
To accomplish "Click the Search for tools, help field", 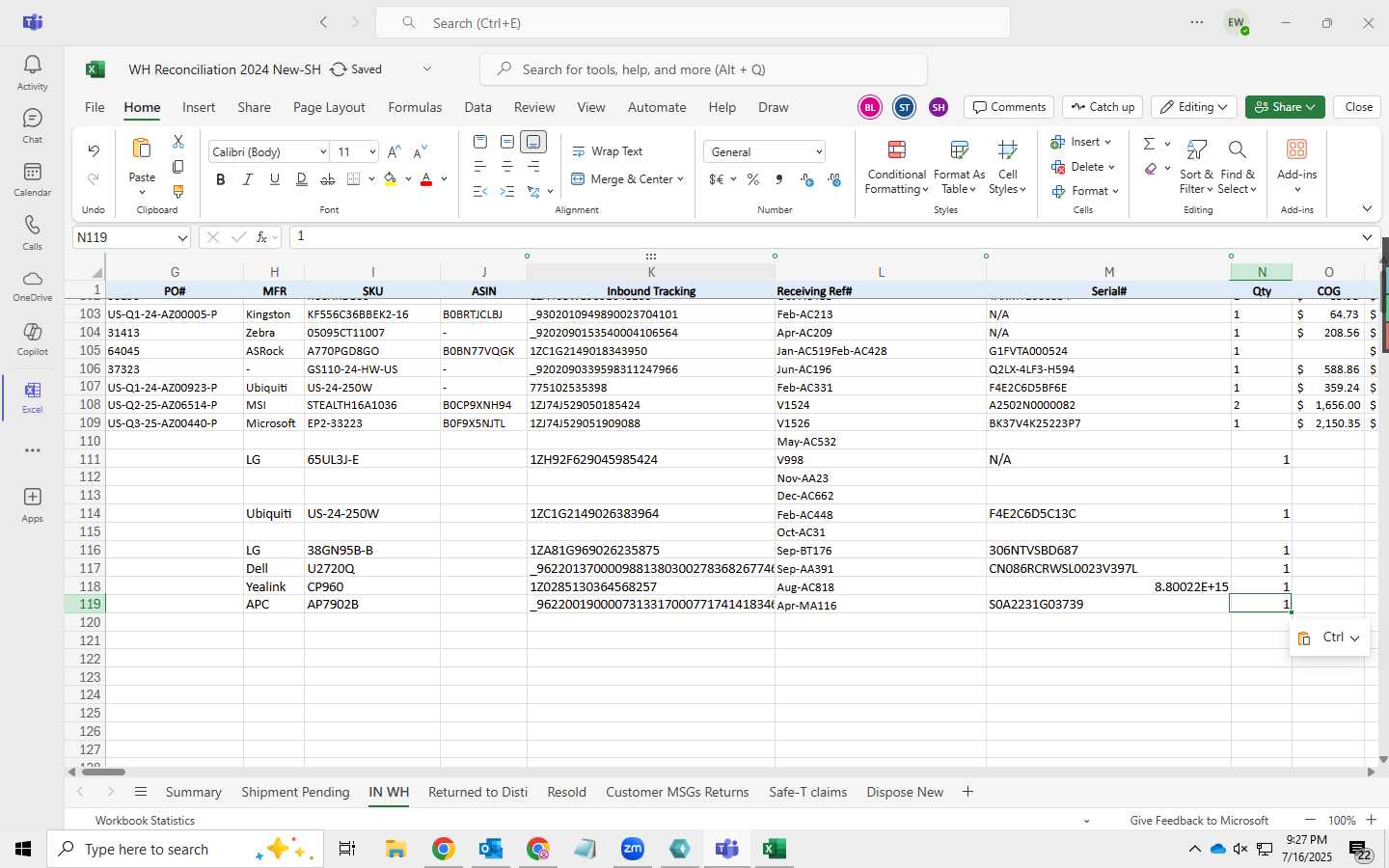I will point(702,69).
